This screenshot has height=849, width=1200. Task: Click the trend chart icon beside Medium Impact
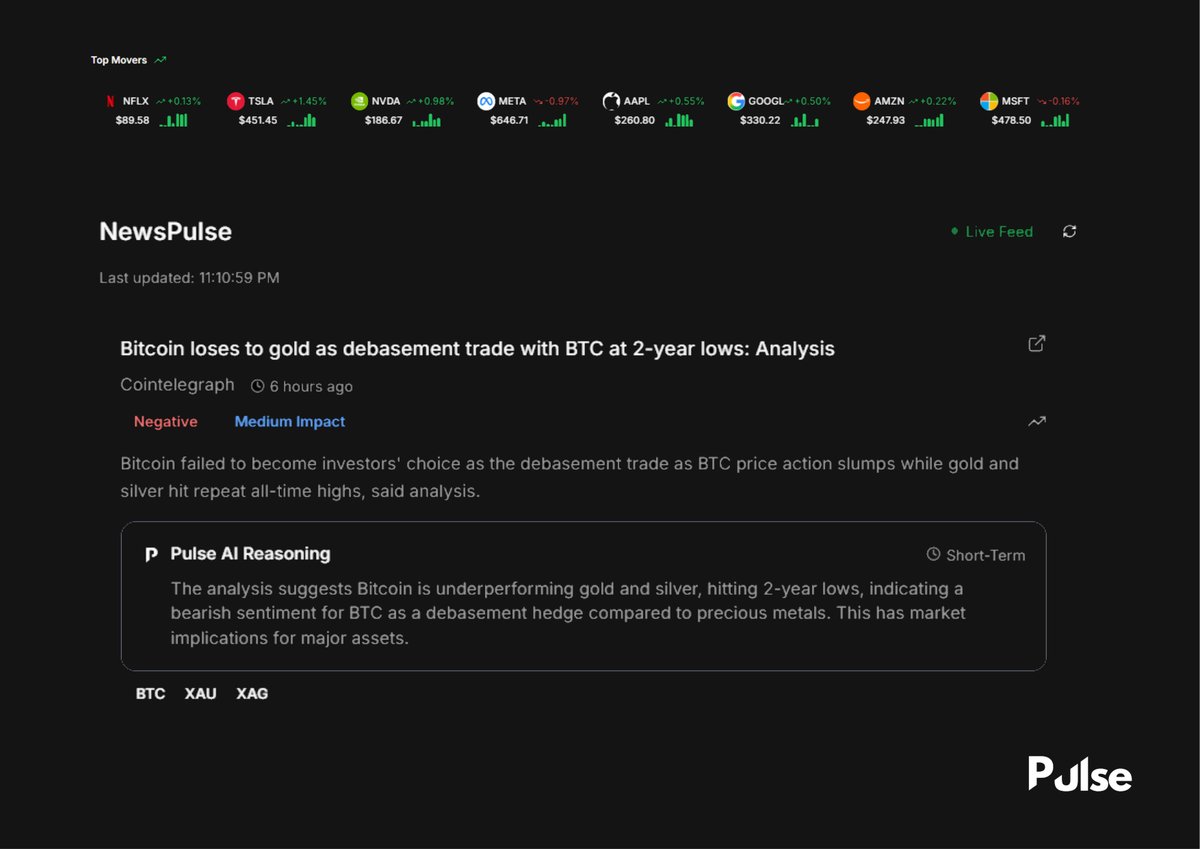(x=1037, y=422)
